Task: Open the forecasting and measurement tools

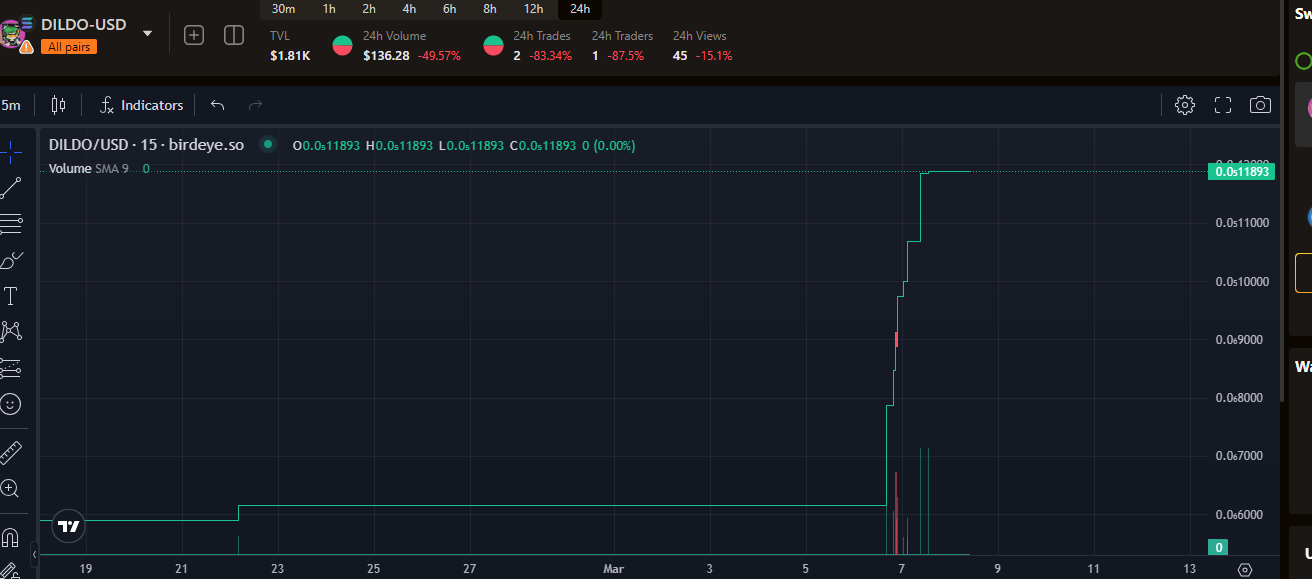Action: tap(10, 368)
